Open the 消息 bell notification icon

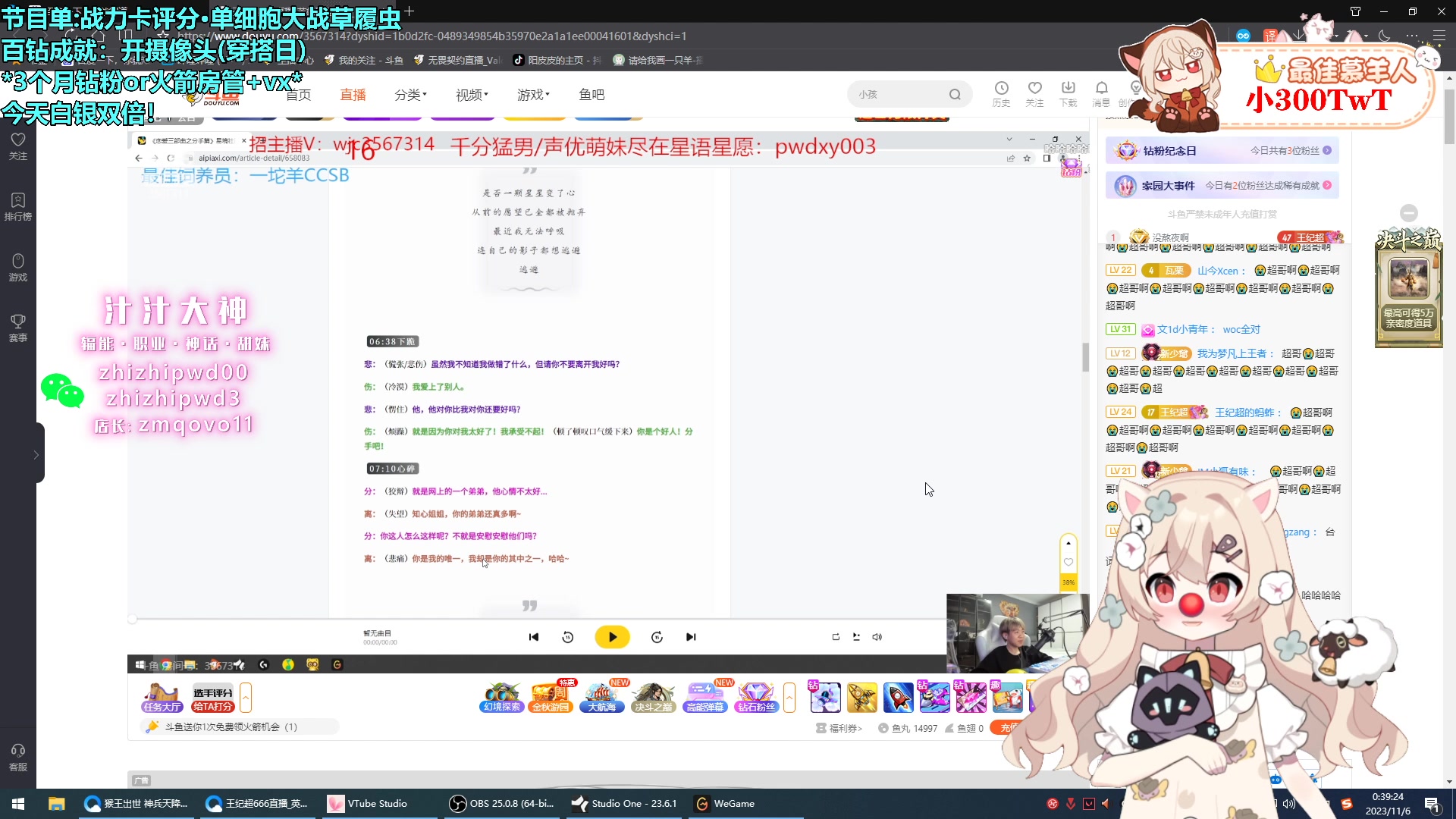1101,94
